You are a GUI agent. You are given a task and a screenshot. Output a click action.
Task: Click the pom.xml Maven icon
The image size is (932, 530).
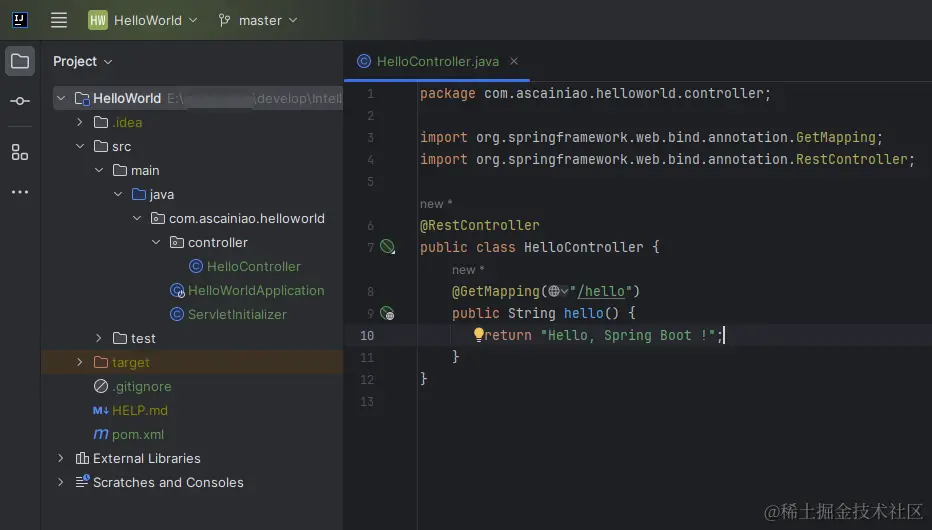[x=101, y=434]
